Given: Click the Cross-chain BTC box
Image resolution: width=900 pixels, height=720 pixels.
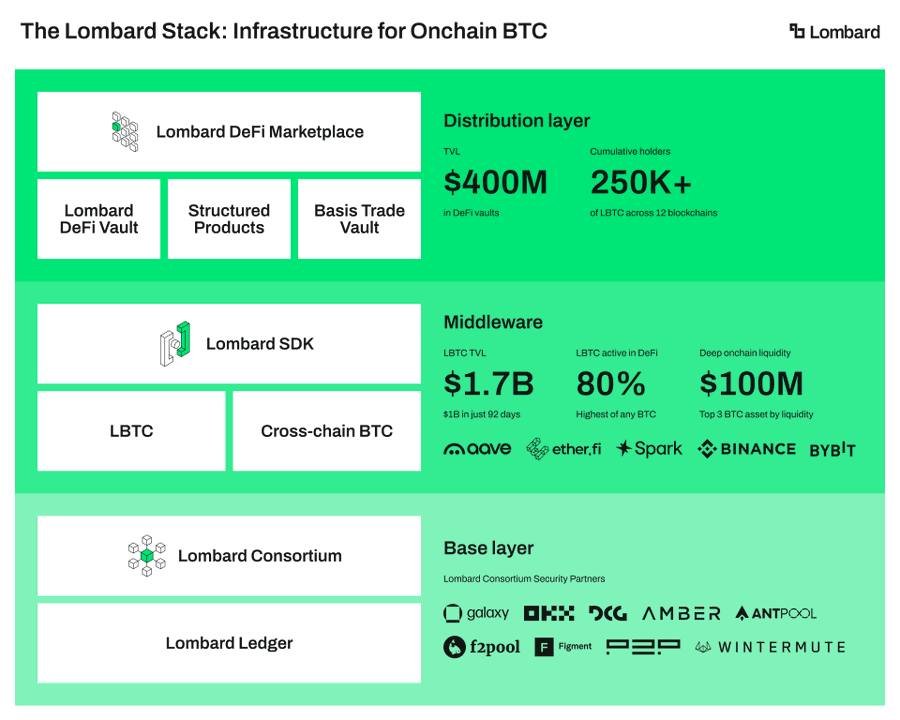Looking at the screenshot, I should point(326,431).
